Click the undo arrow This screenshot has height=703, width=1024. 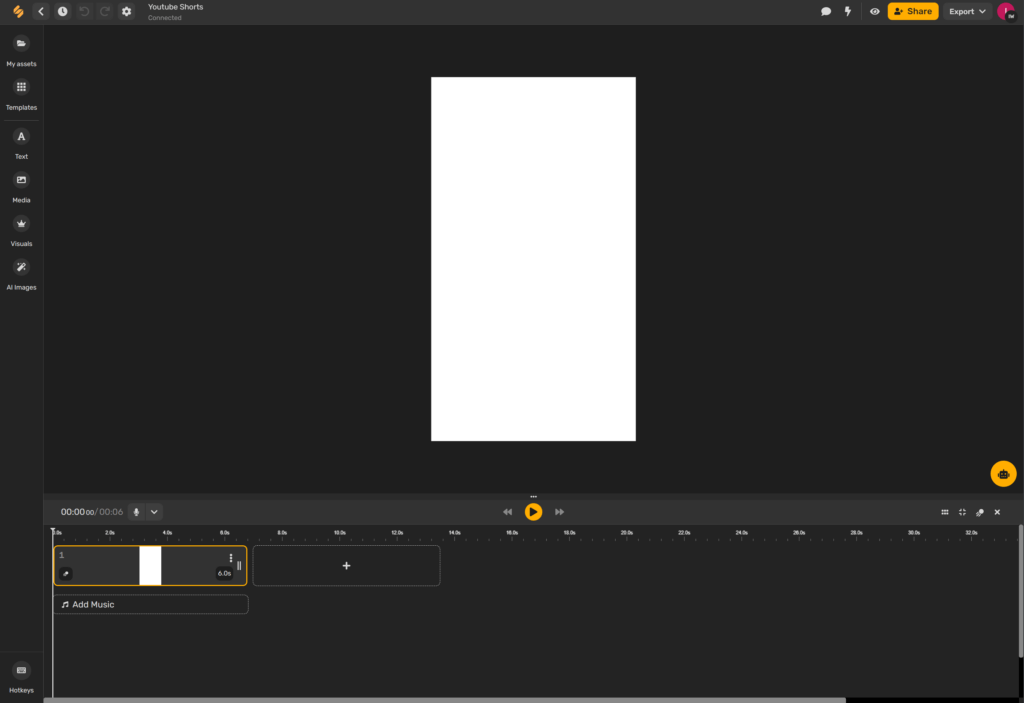click(84, 11)
